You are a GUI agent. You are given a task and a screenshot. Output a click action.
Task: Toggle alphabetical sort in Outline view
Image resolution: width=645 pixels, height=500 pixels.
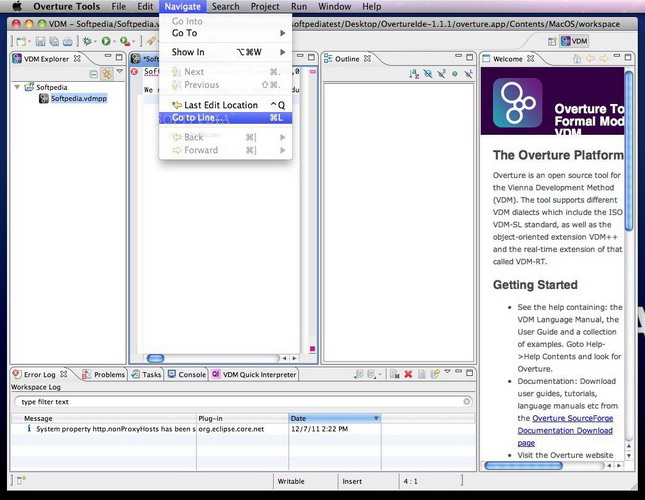414,74
